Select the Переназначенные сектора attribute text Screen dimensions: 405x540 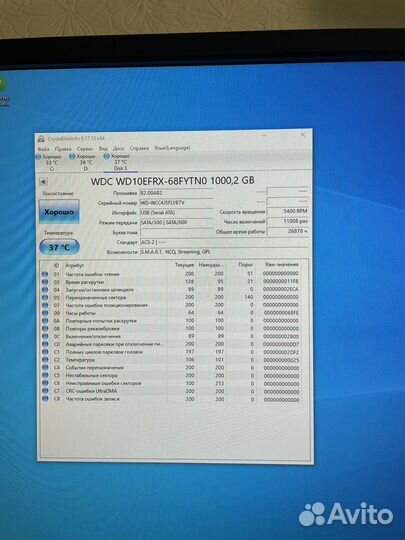pos(96,298)
